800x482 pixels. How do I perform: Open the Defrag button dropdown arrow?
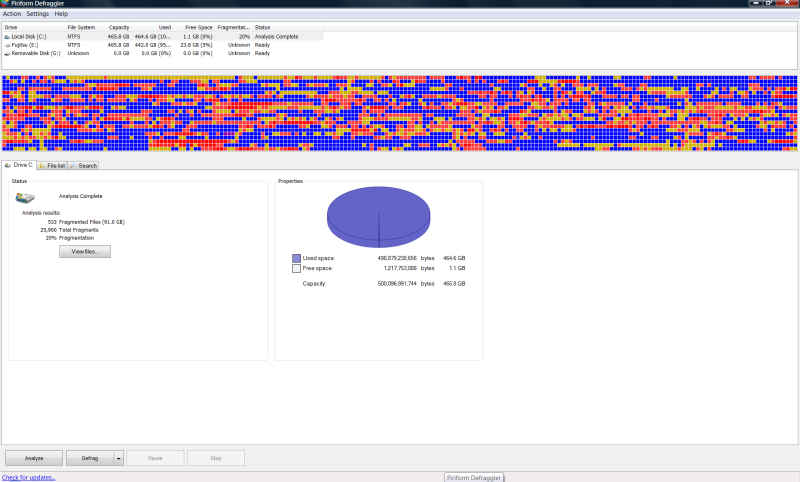[118, 458]
